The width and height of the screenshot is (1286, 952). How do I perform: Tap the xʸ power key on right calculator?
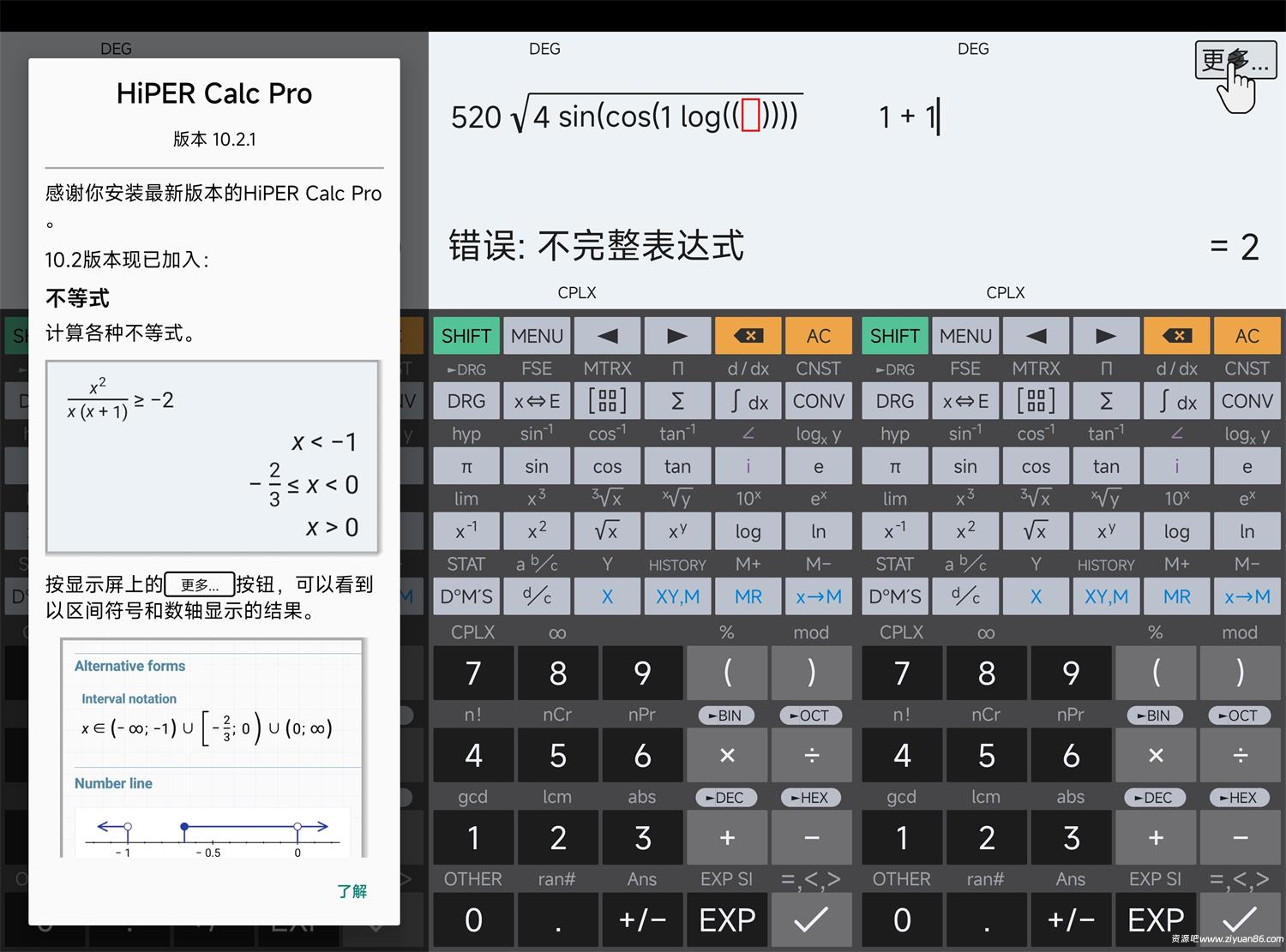(1106, 531)
